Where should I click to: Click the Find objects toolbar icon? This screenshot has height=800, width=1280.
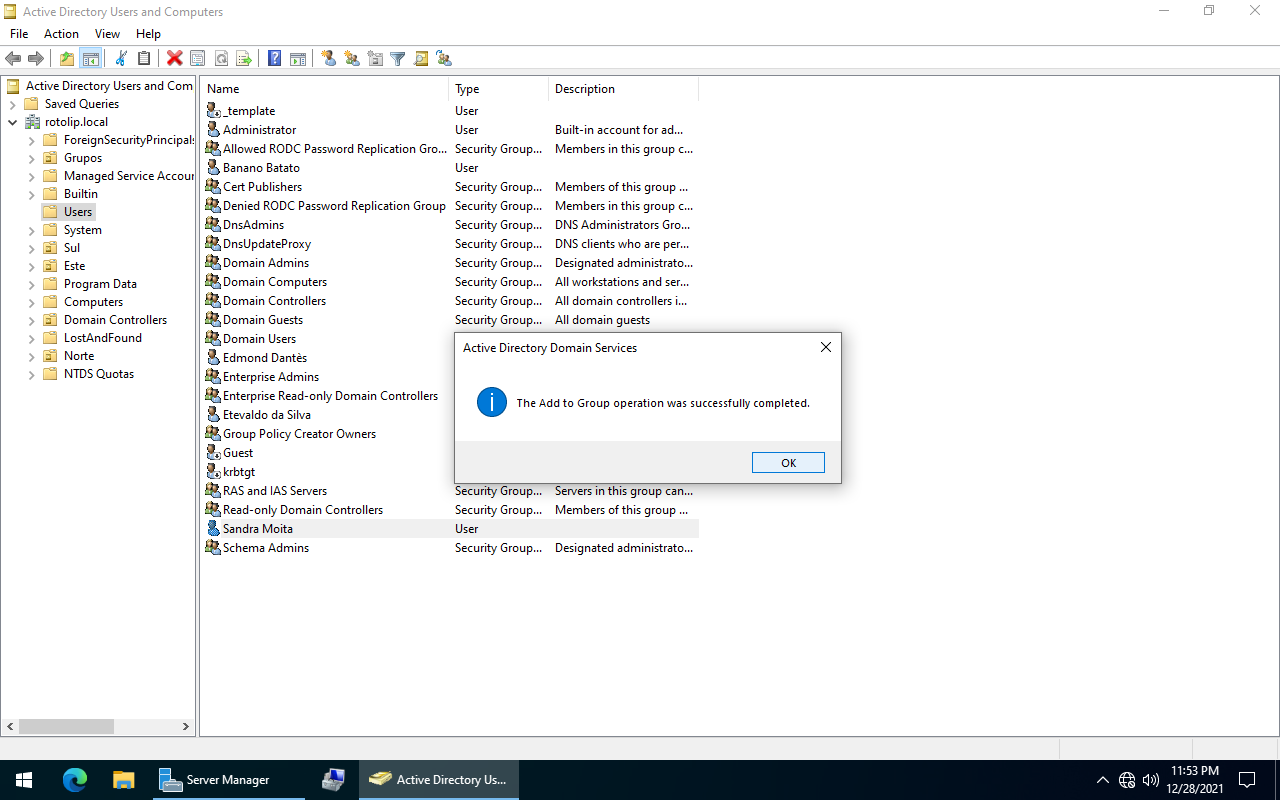[421, 59]
